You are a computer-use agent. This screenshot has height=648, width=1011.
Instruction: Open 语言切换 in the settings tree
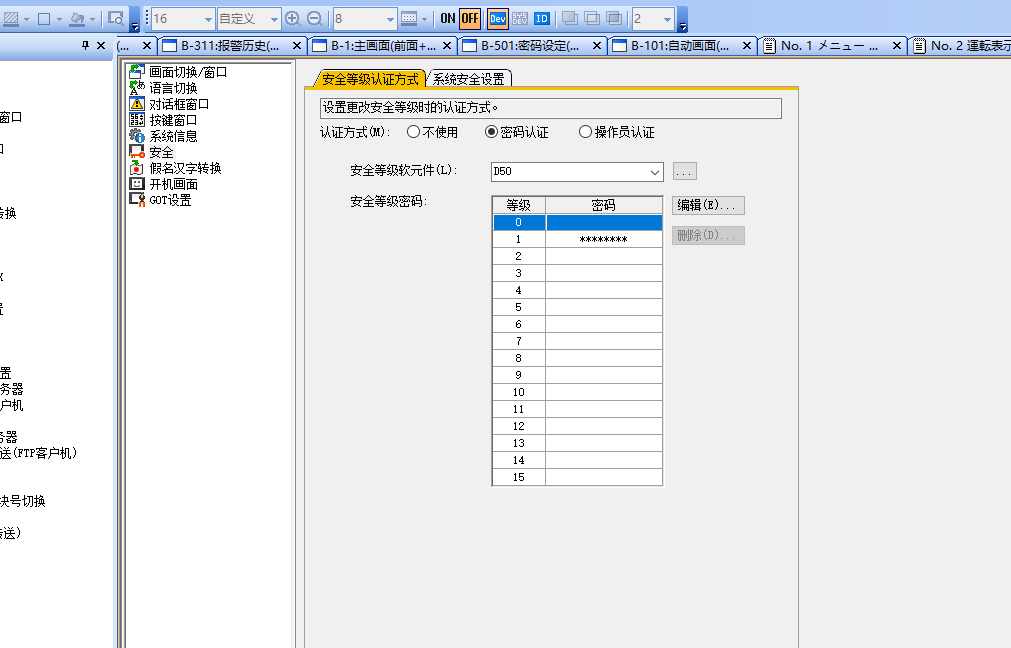(x=172, y=88)
